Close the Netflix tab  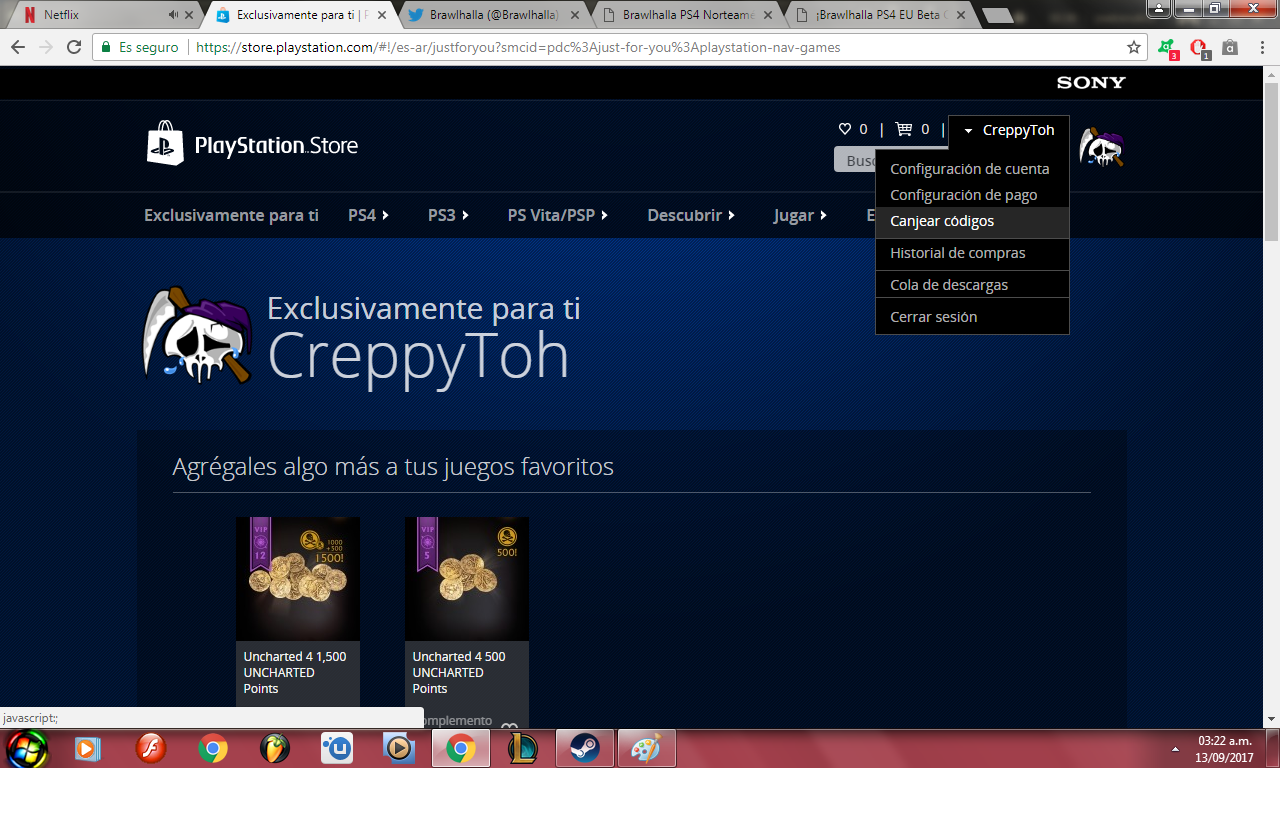pyautogui.click(x=188, y=15)
